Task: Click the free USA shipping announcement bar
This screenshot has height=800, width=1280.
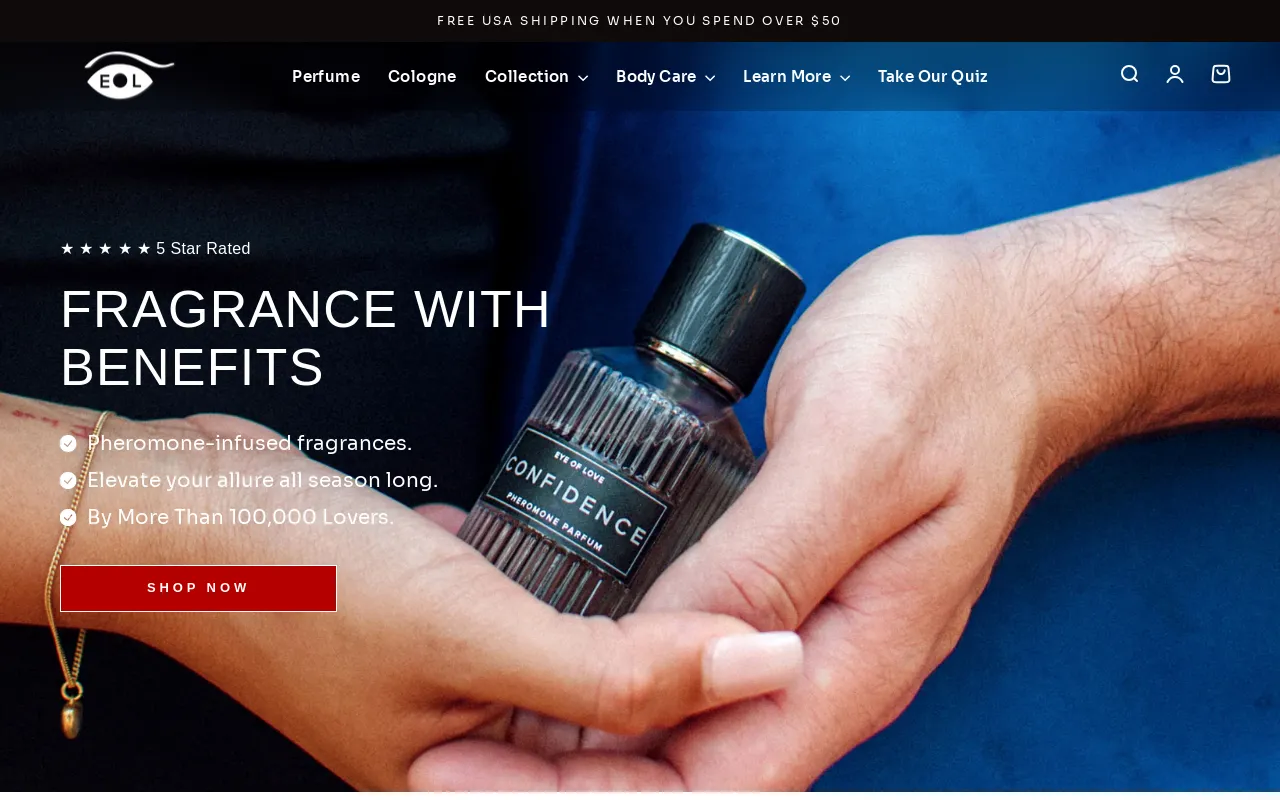Action: point(640,21)
